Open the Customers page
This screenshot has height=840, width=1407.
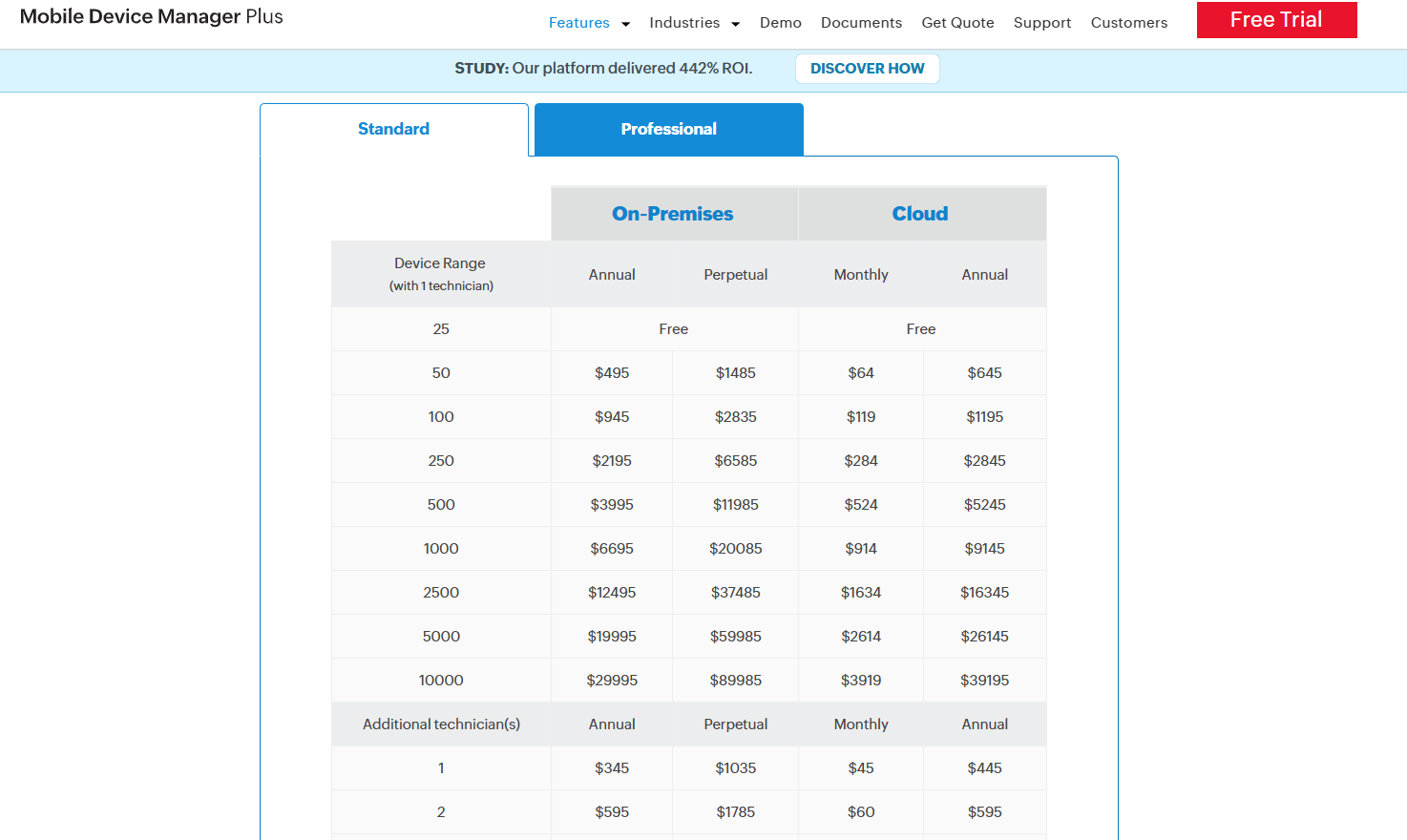pyautogui.click(x=1128, y=23)
